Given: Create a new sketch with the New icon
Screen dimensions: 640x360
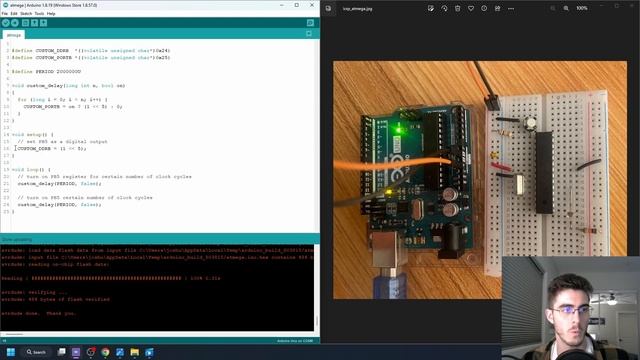Looking at the screenshot, I should pyautogui.click(x=25, y=23).
